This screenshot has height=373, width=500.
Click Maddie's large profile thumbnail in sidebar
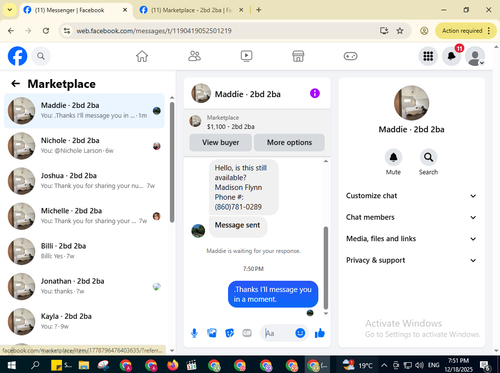(x=411, y=103)
